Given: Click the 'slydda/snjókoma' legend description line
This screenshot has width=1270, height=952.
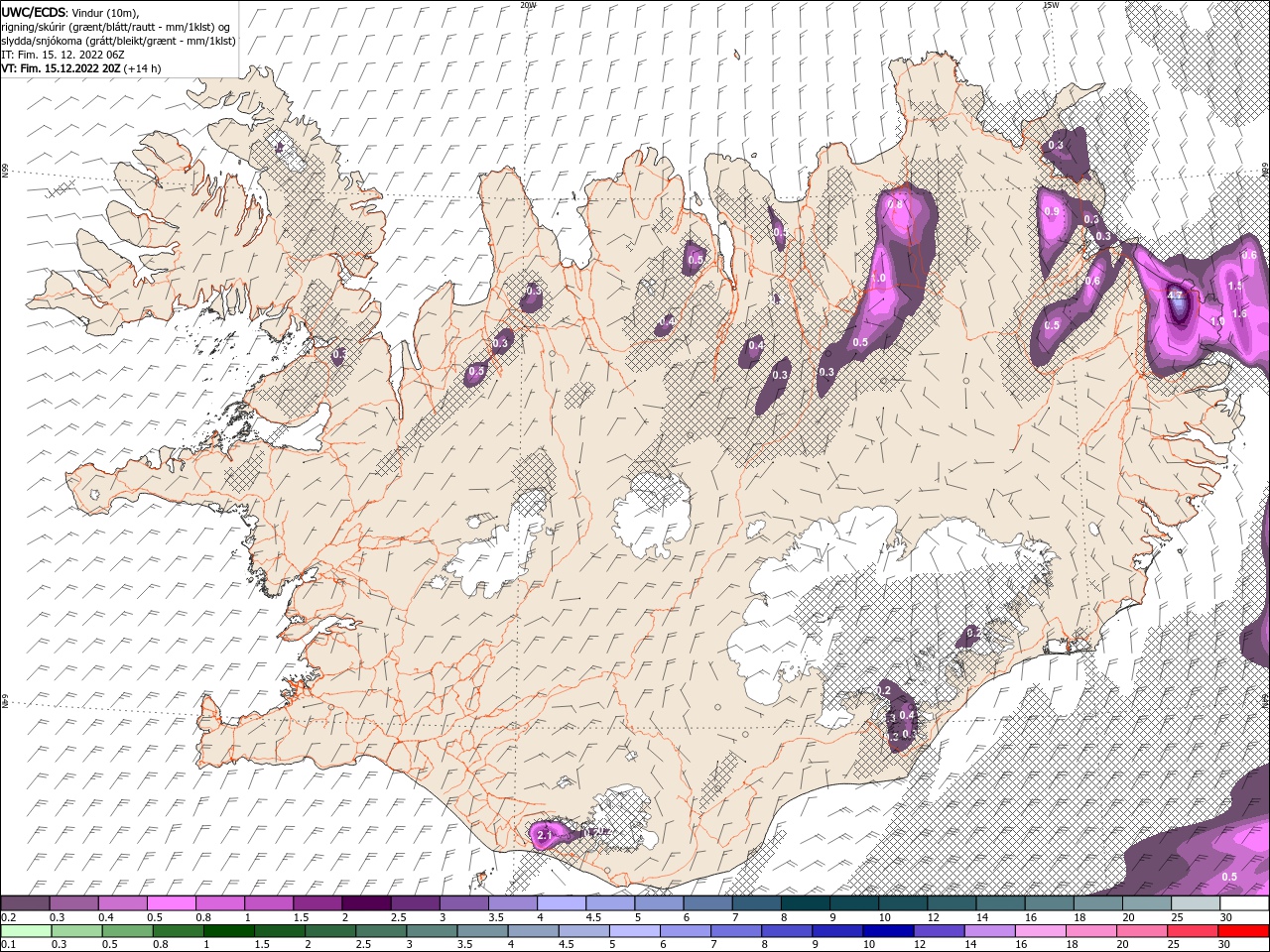Looking at the screenshot, I should point(118,41).
